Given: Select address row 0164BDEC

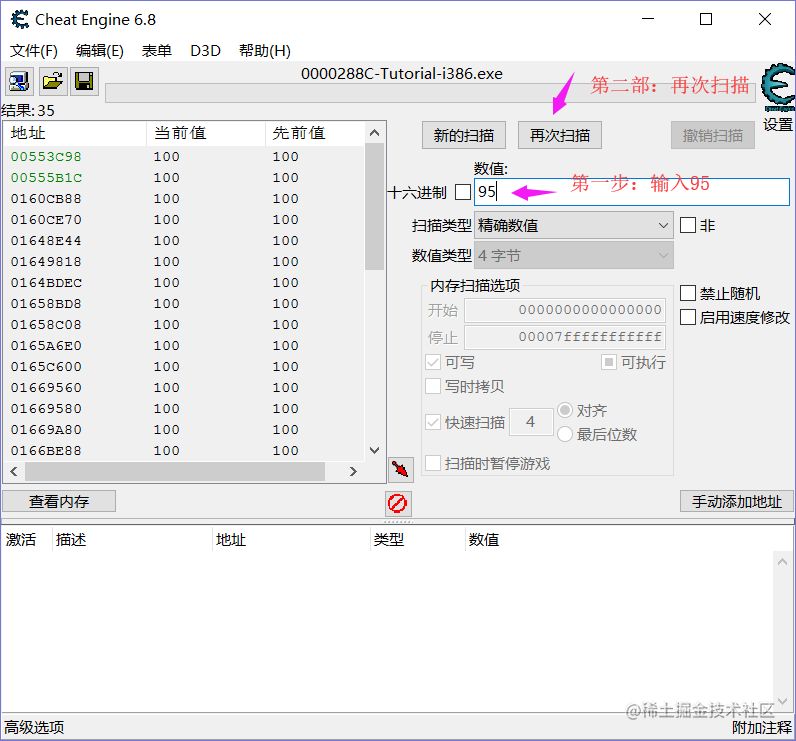Looking at the screenshot, I should click(x=184, y=283).
